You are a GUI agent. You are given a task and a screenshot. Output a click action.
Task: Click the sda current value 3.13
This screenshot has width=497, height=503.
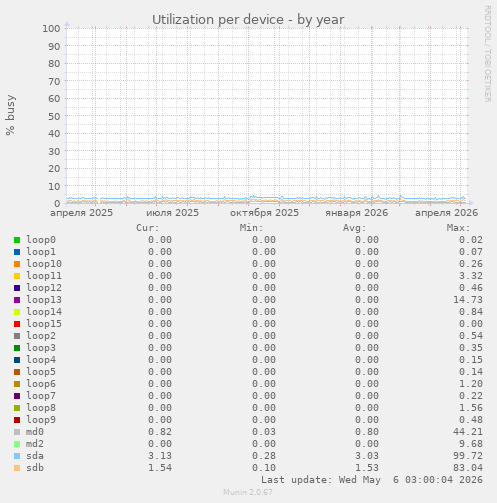[x=160, y=456]
